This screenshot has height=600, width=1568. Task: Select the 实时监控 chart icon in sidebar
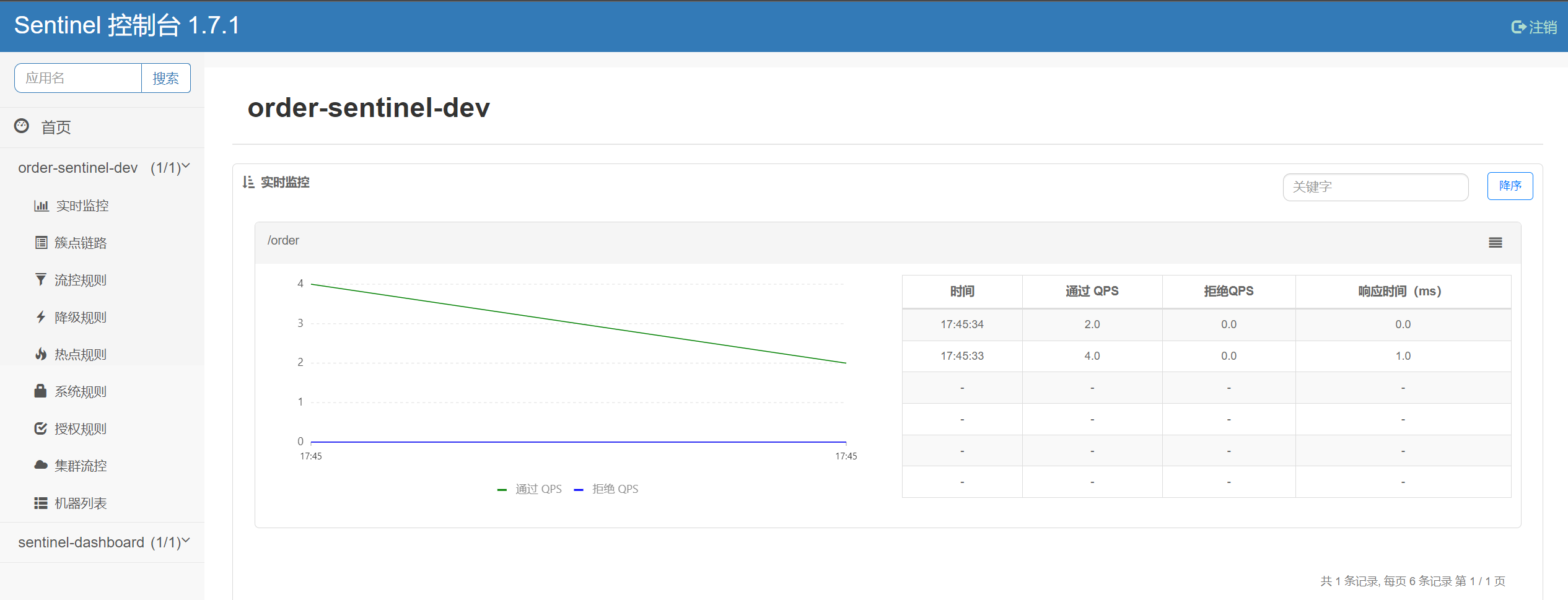click(41, 205)
